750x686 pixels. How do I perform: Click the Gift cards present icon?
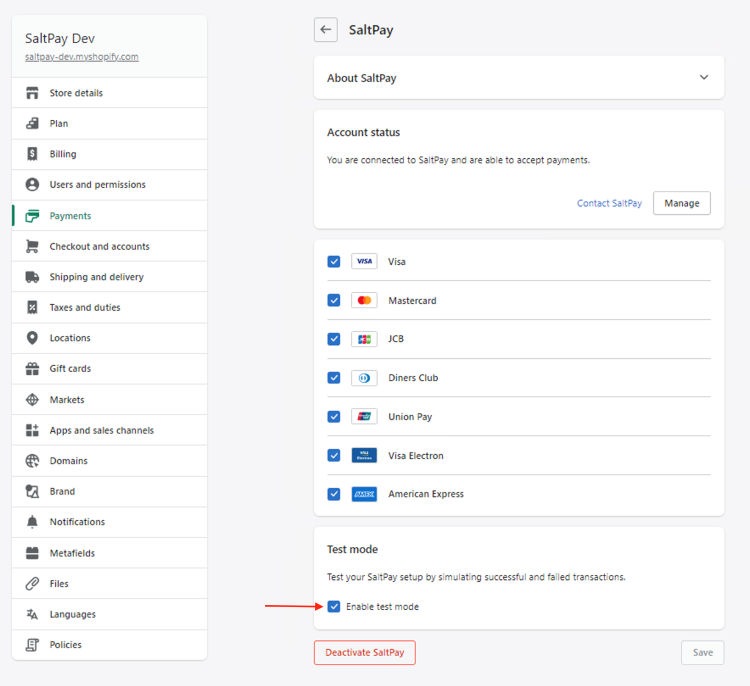[32, 369]
